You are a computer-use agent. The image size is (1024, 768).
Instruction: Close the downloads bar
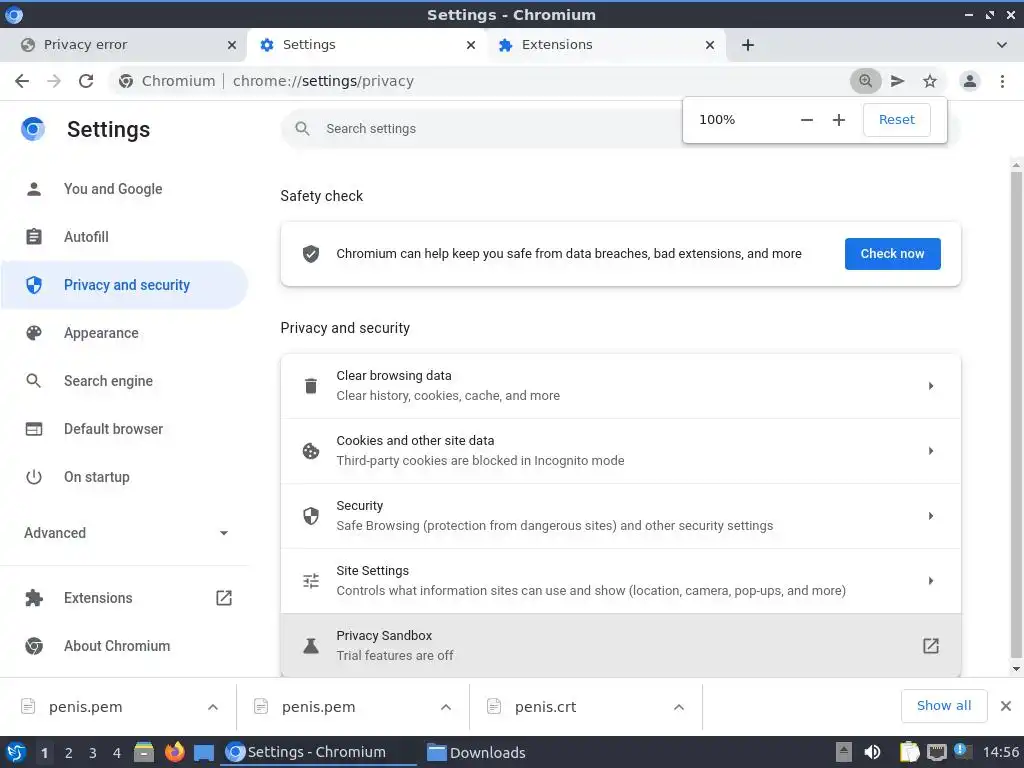coord(1006,706)
